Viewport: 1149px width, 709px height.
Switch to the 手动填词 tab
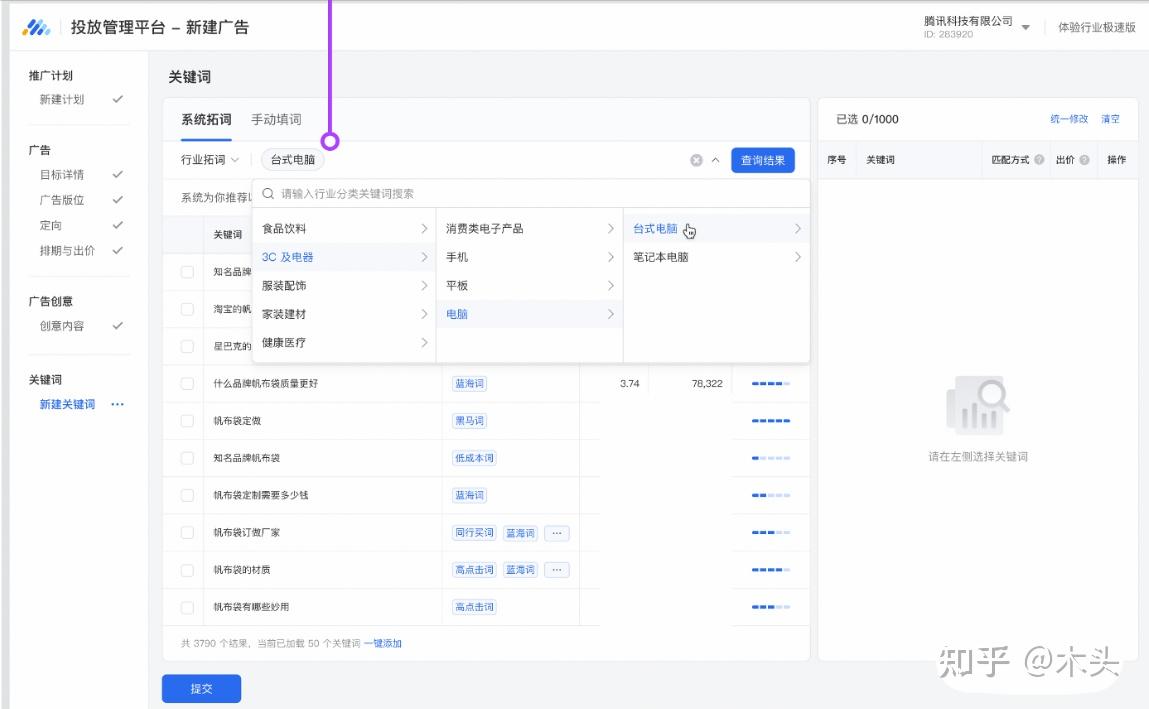coord(276,119)
